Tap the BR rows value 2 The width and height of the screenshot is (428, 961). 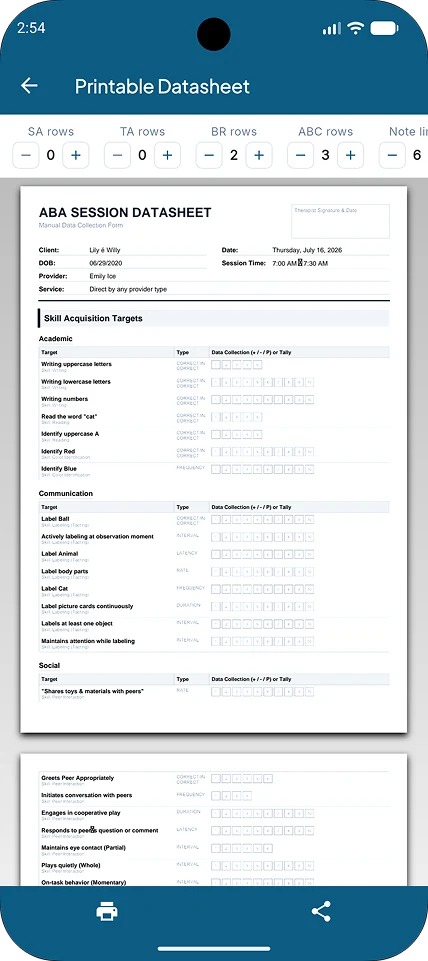tap(234, 156)
